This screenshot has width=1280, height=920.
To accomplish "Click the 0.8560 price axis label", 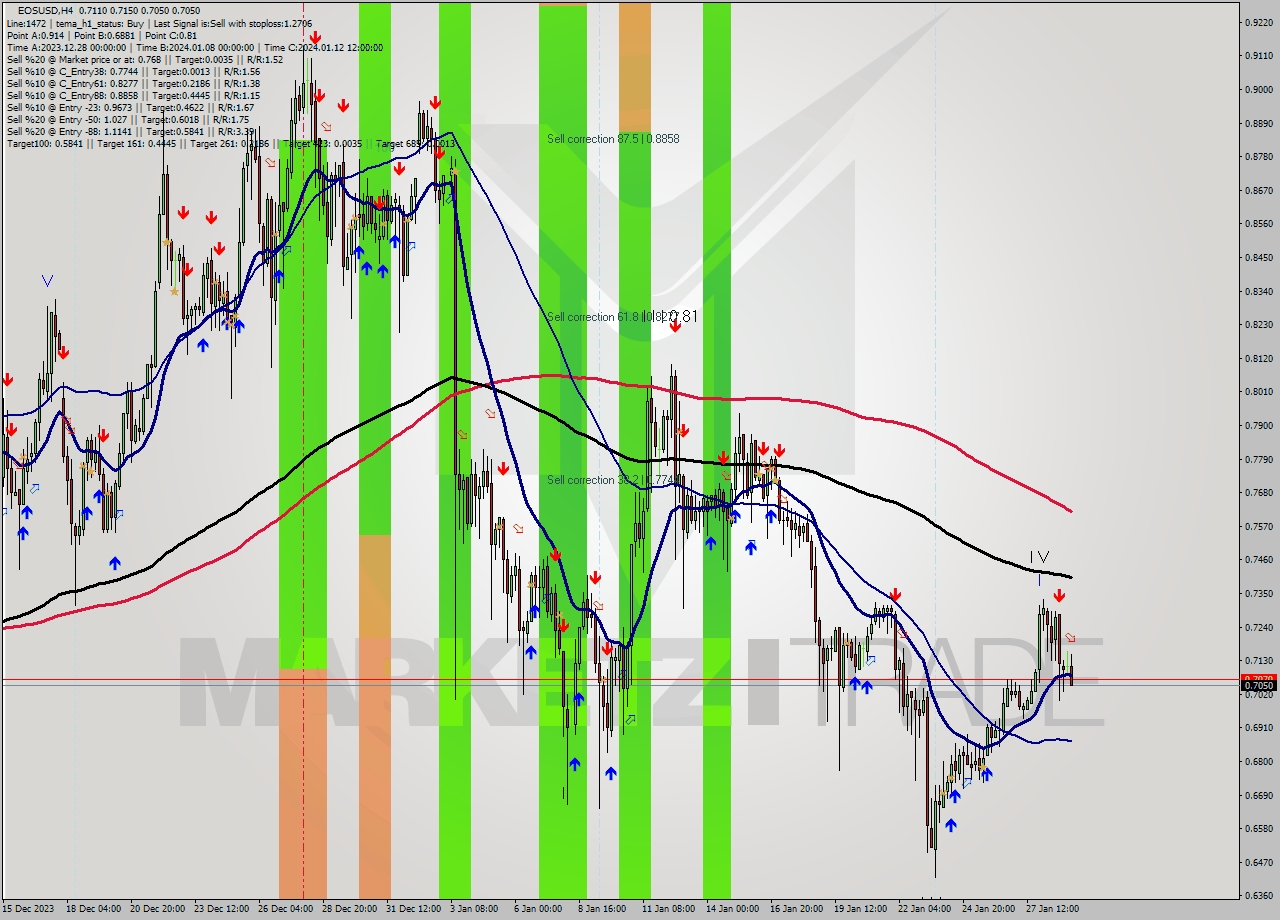I will point(1257,223).
